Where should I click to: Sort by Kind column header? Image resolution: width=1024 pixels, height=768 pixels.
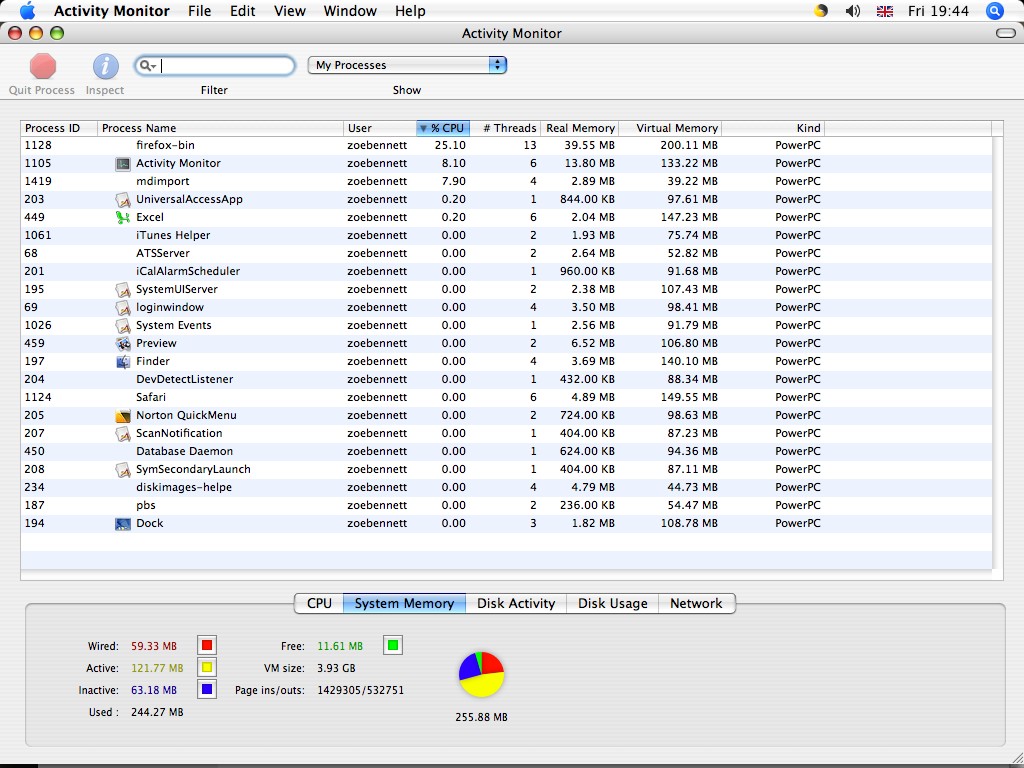773,128
